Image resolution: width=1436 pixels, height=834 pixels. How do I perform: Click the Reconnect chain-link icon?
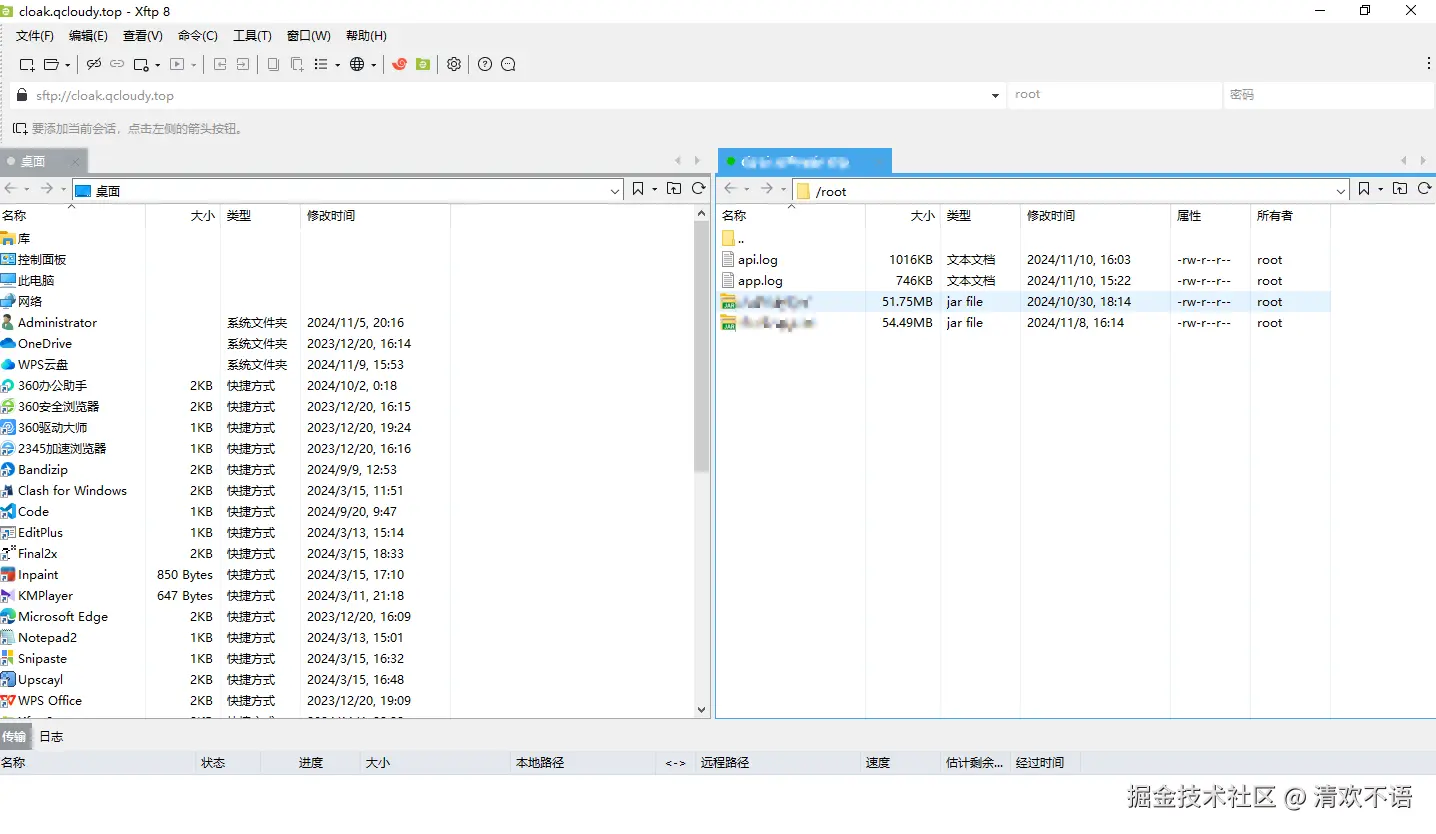(117, 65)
